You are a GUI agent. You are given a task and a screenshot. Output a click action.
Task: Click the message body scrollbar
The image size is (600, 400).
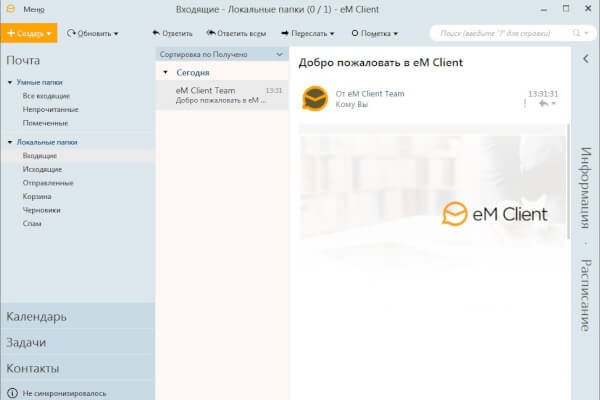coord(569,181)
